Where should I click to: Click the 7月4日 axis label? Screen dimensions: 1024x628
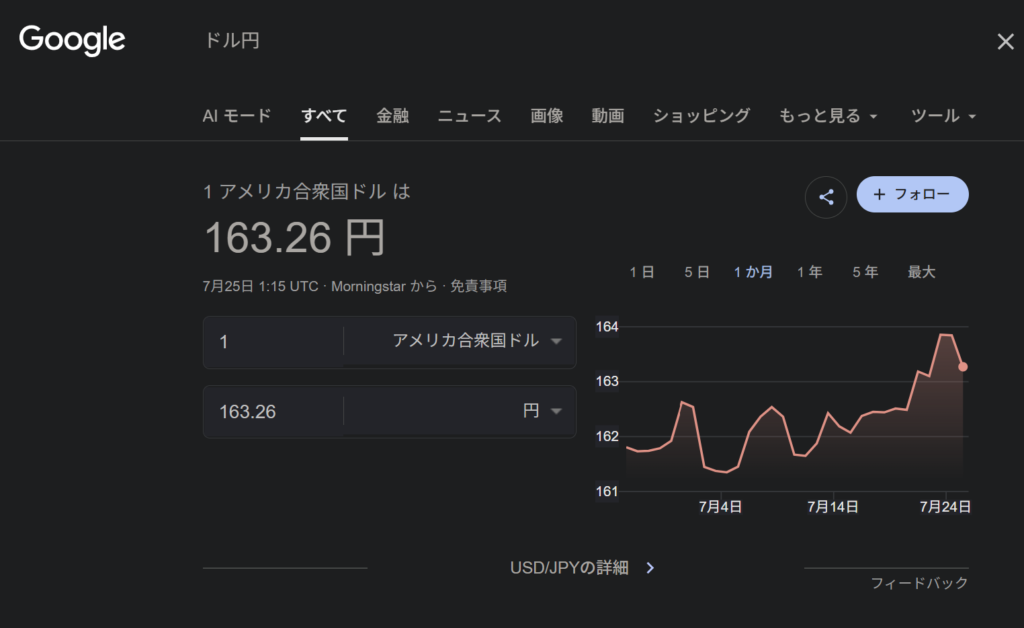tap(720, 507)
